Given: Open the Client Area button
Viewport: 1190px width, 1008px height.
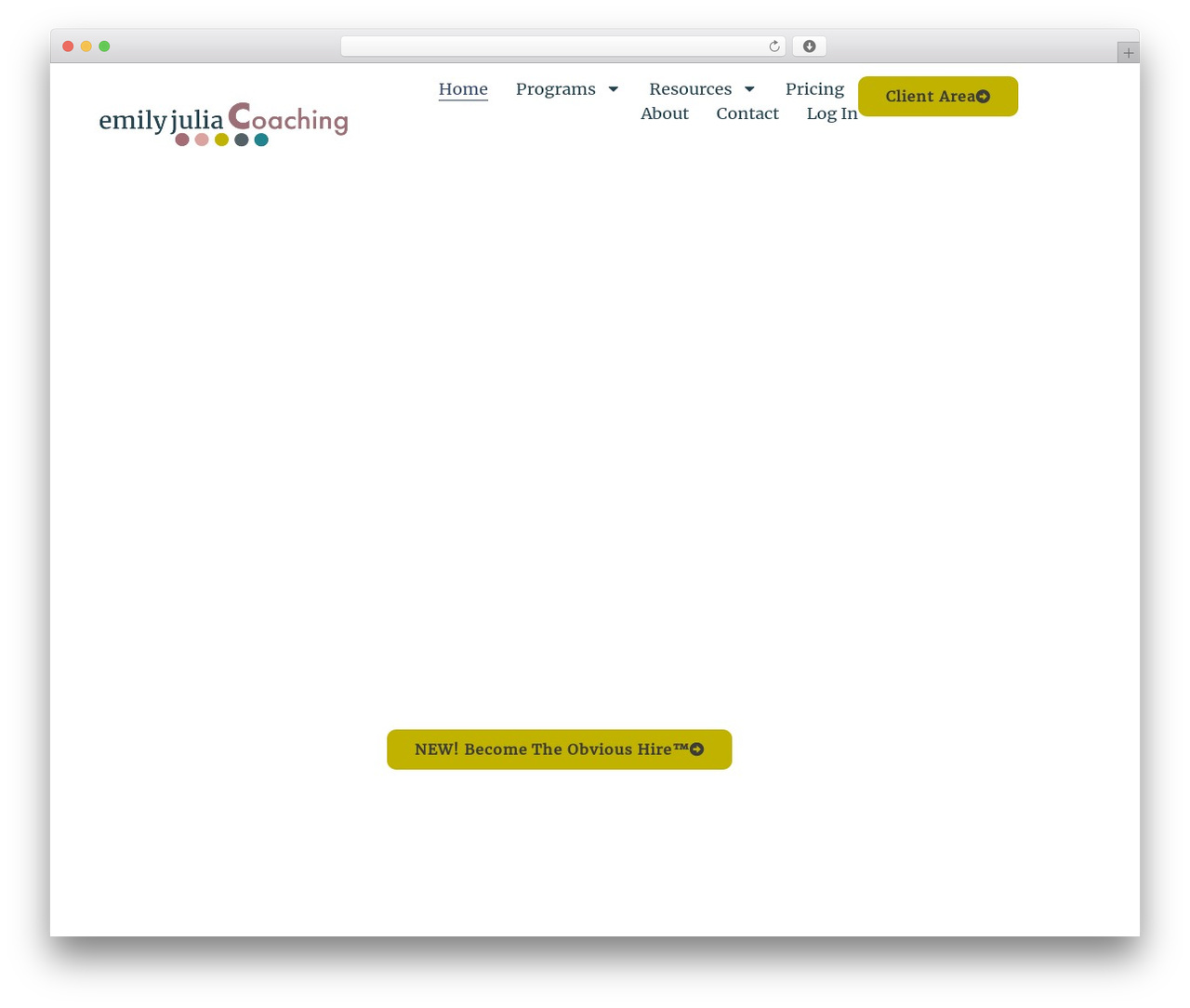Looking at the screenshot, I should [x=938, y=97].
